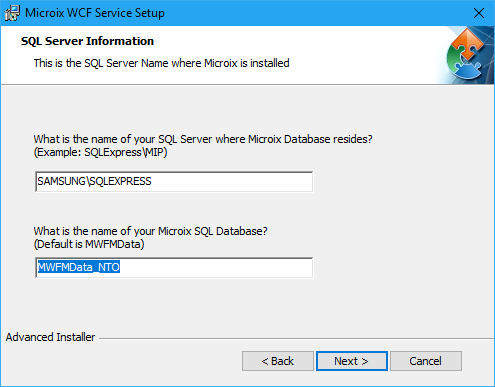Image resolution: width=495 pixels, height=387 pixels.
Task: Return to the previous page with Back
Action: [278, 361]
